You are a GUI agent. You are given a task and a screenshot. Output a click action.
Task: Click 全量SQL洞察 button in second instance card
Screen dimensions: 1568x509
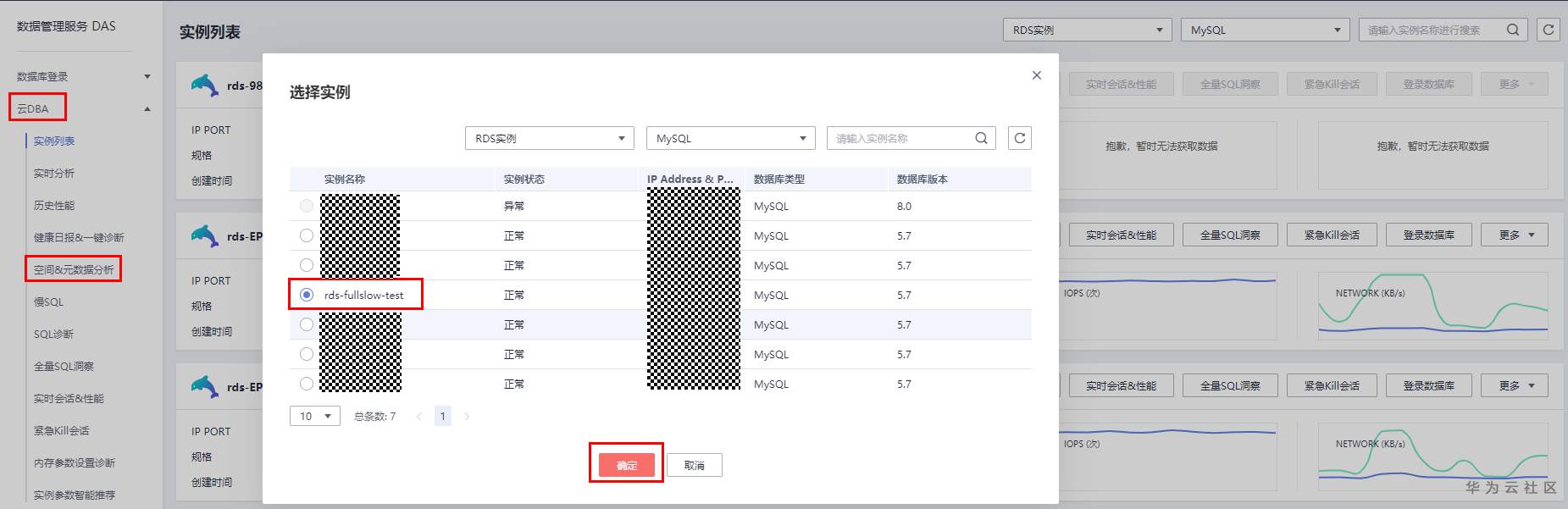pyautogui.click(x=1230, y=235)
